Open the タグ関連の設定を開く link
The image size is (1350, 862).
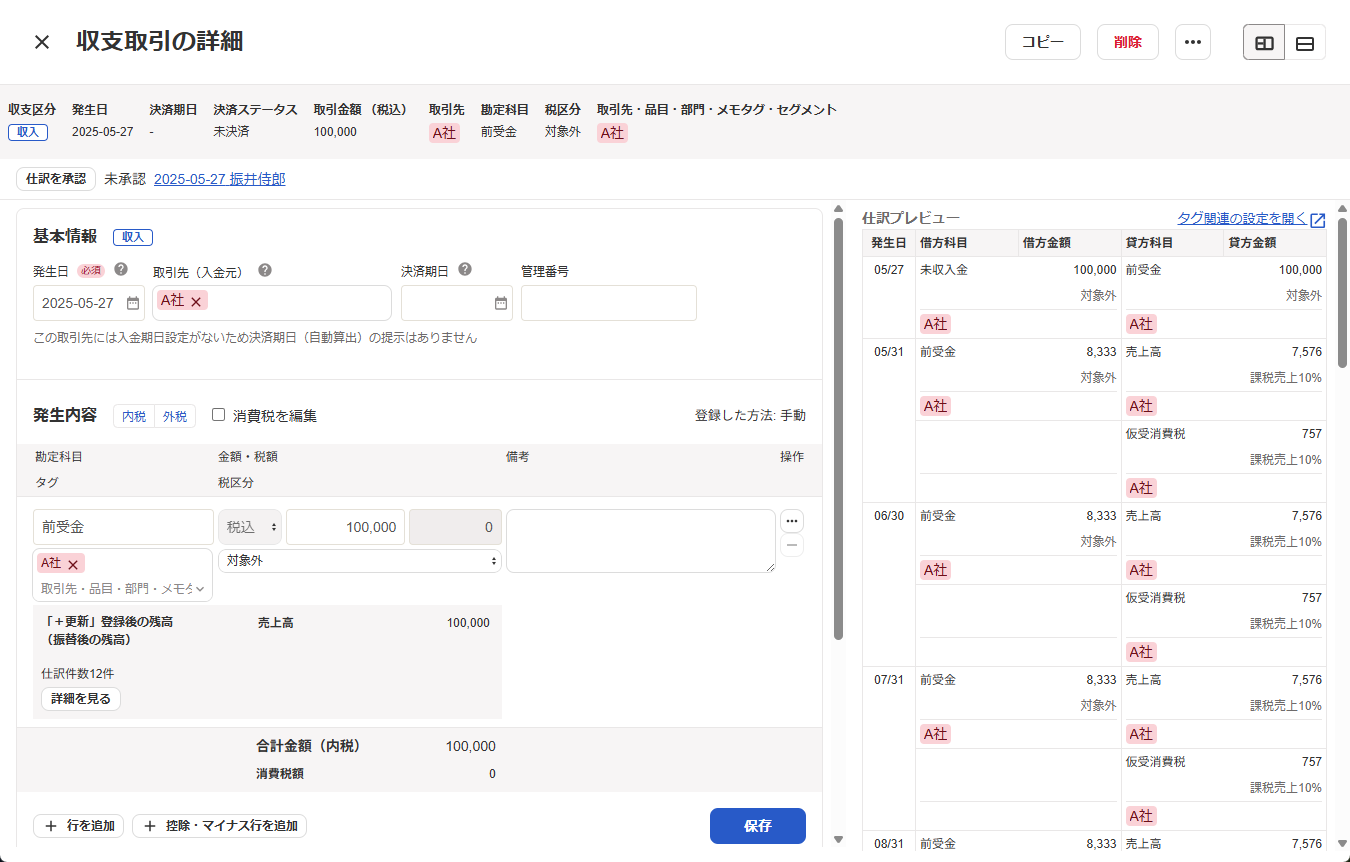pos(1242,219)
